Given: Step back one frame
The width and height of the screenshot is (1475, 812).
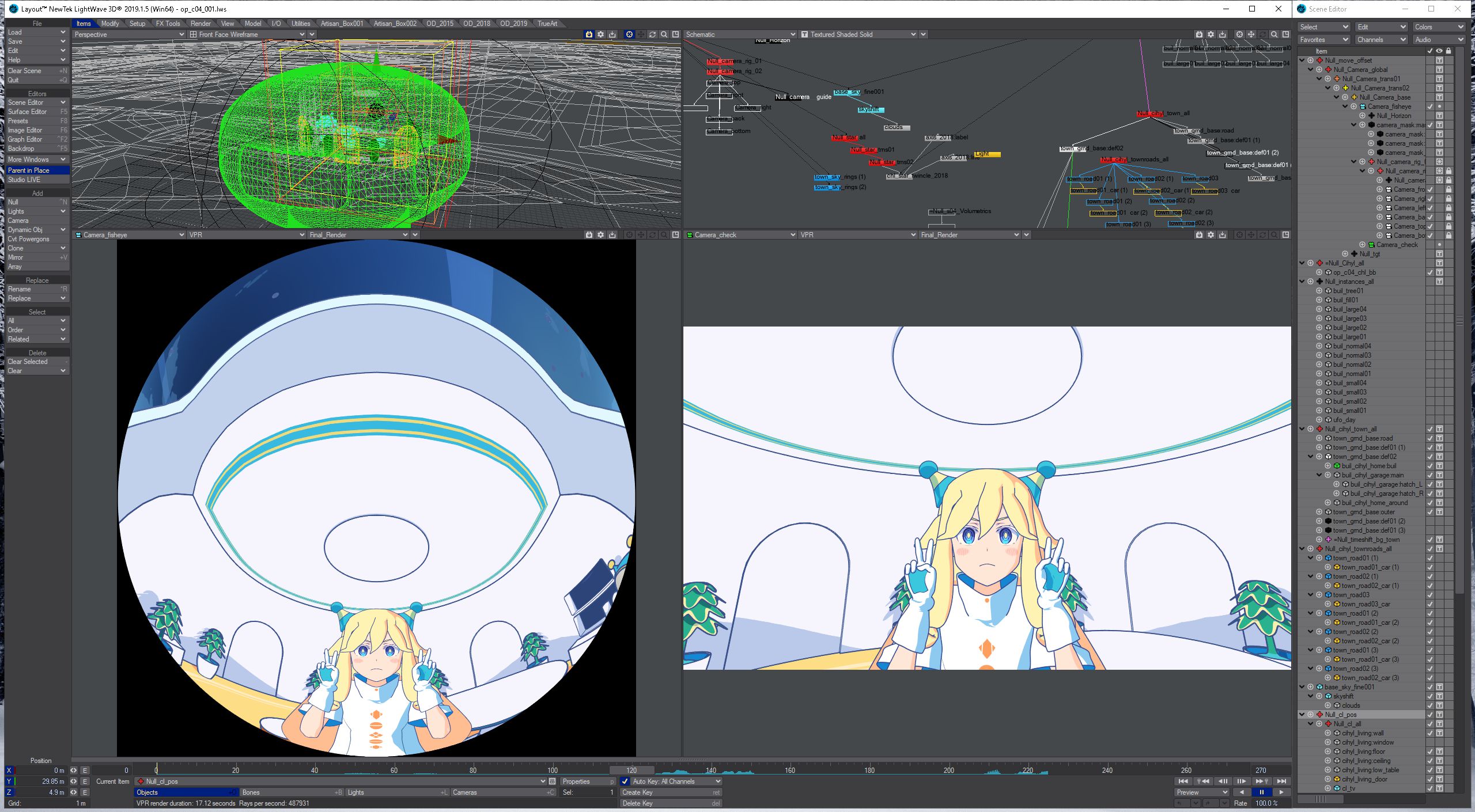Looking at the screenshot, I should [x=1223, y=781].
